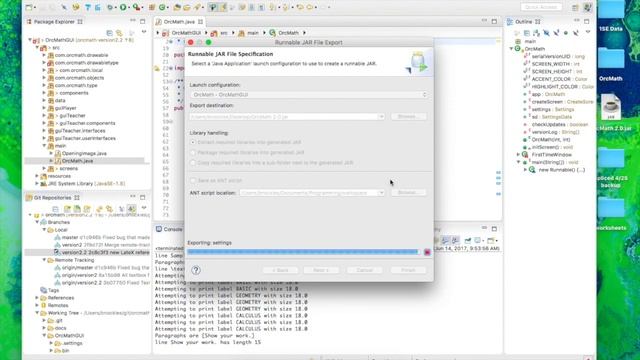Click the Next button in export dialog
Screen dimensions: 640x360
point(321,270)
